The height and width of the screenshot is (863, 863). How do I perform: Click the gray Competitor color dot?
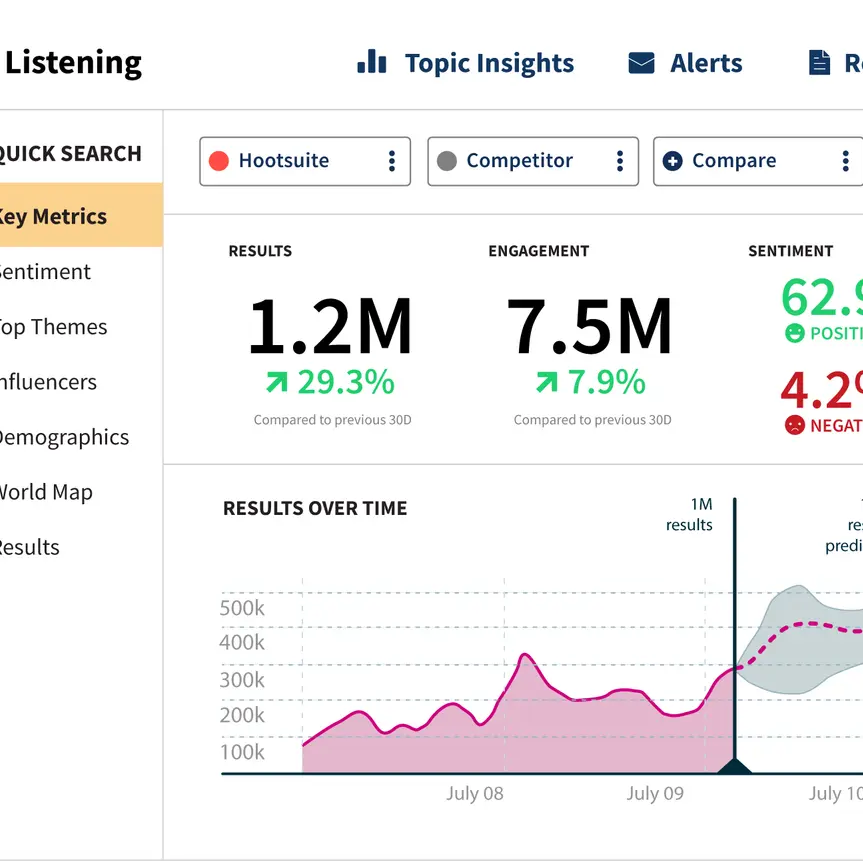(x=446, y=161)
